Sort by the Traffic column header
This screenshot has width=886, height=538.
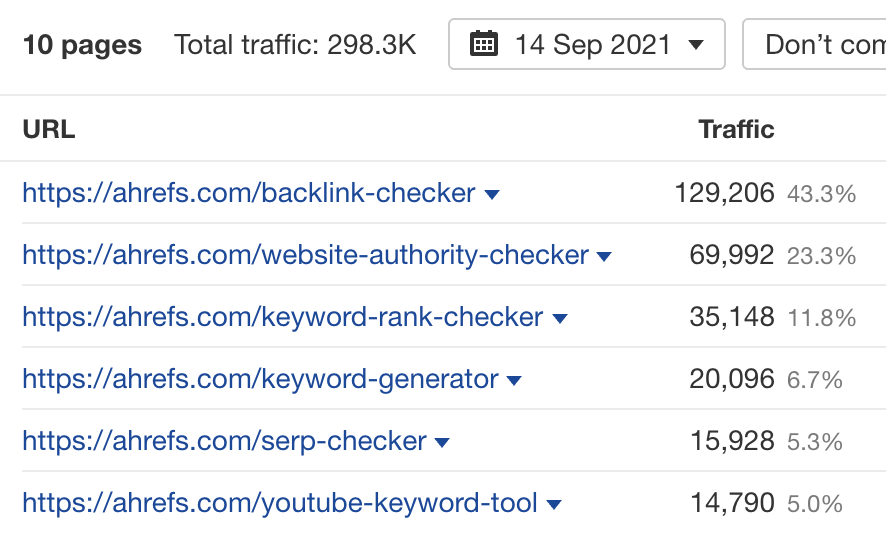(736, 129)
